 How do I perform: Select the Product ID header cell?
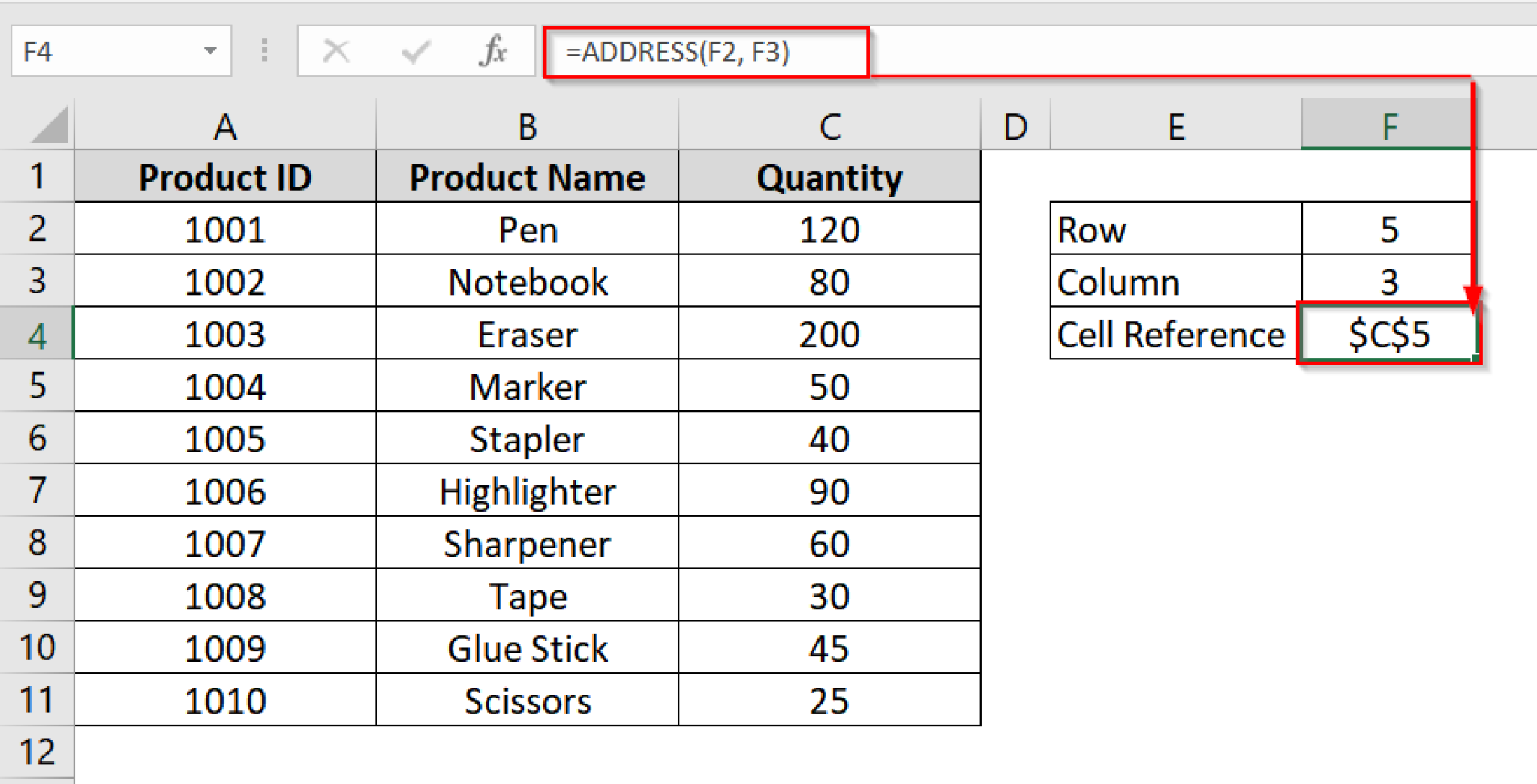click(224, 177)
